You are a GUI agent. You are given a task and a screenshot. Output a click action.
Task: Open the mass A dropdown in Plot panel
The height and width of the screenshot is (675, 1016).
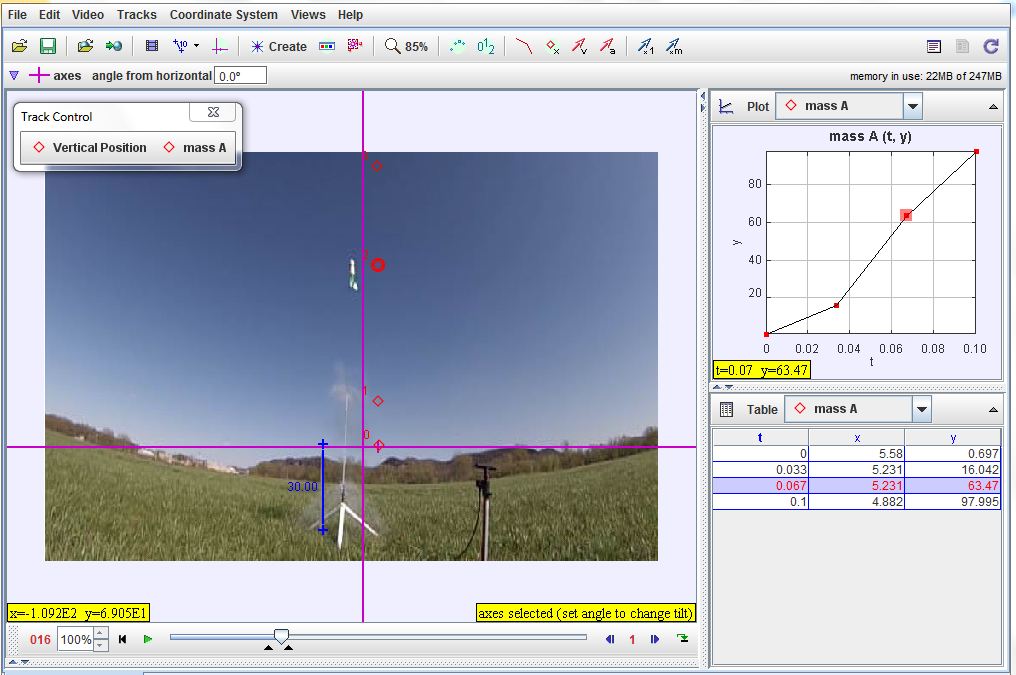point(912,105)
